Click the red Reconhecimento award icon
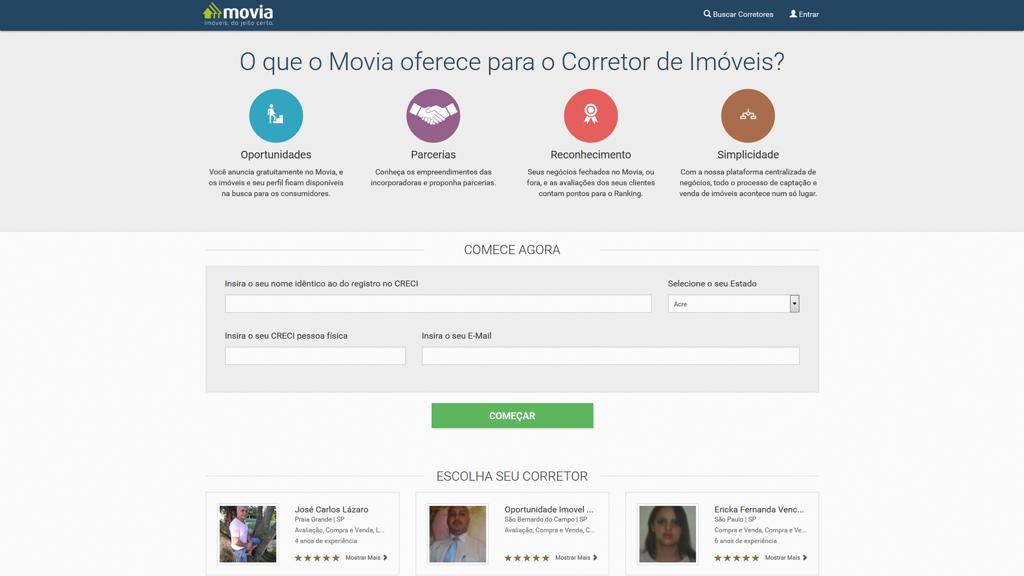 coord(591,116)
